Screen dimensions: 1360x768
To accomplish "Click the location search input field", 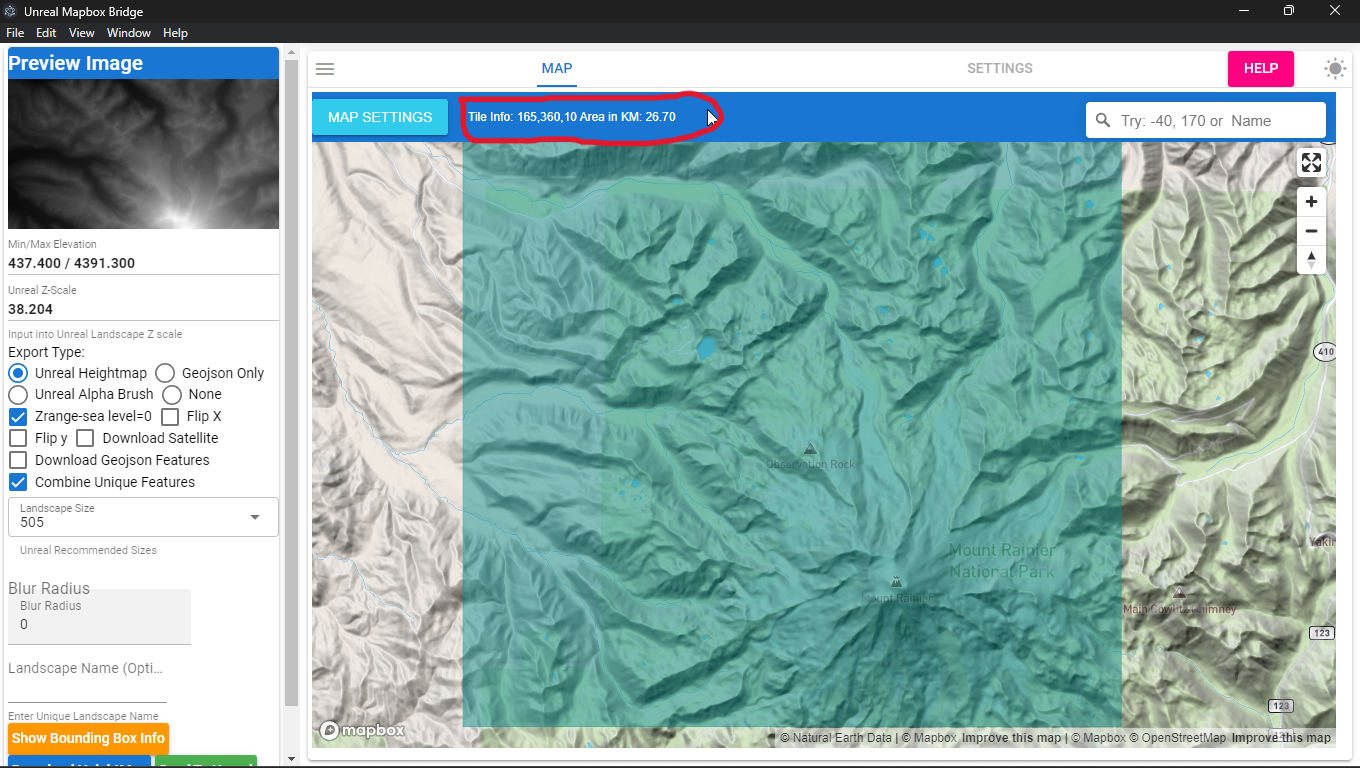I will tap(1218, 121).
